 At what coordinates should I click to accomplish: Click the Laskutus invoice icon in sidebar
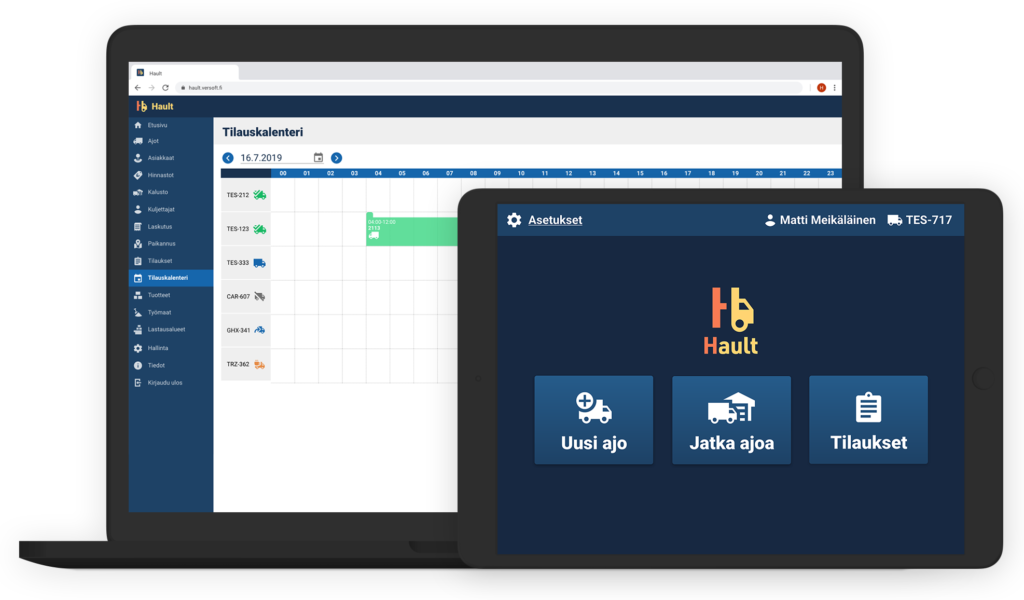[x=138, y=227]
